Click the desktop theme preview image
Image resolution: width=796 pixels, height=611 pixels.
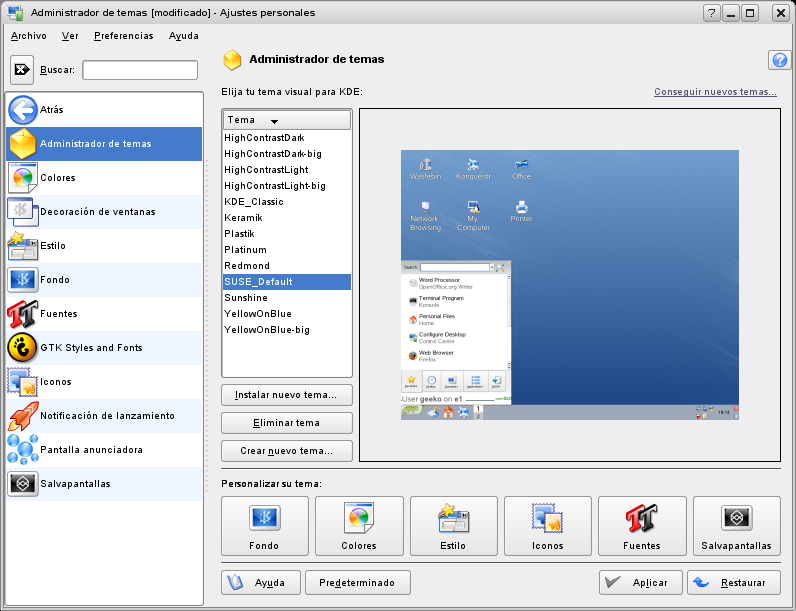coord(569,285)
